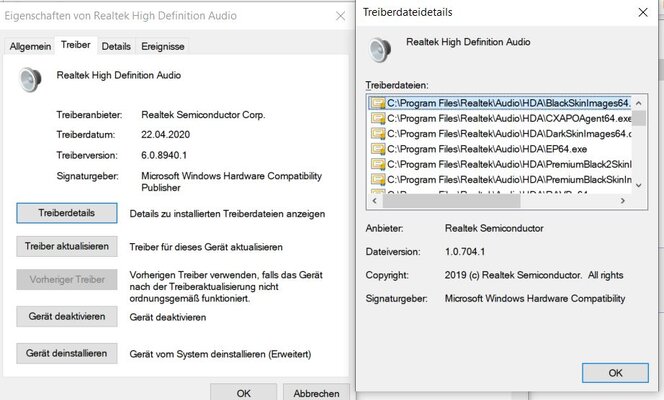The image size is (664, 400).
Task: Click the Treiberdetails button
Action: click(67, 213)
